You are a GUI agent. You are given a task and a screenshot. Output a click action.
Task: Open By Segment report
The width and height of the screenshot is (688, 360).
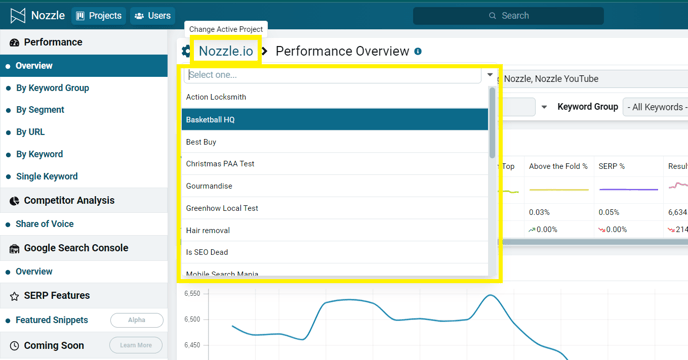[x=40, y=110]
